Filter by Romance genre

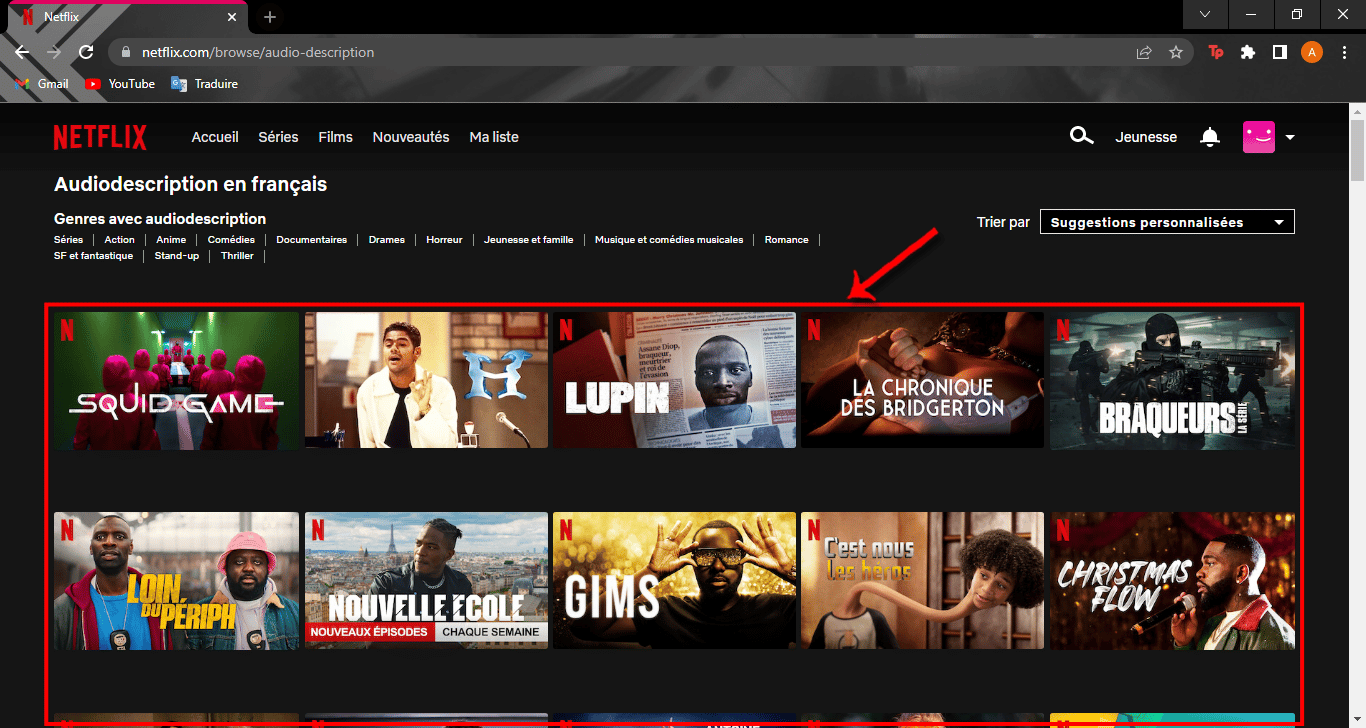[786, 240]
